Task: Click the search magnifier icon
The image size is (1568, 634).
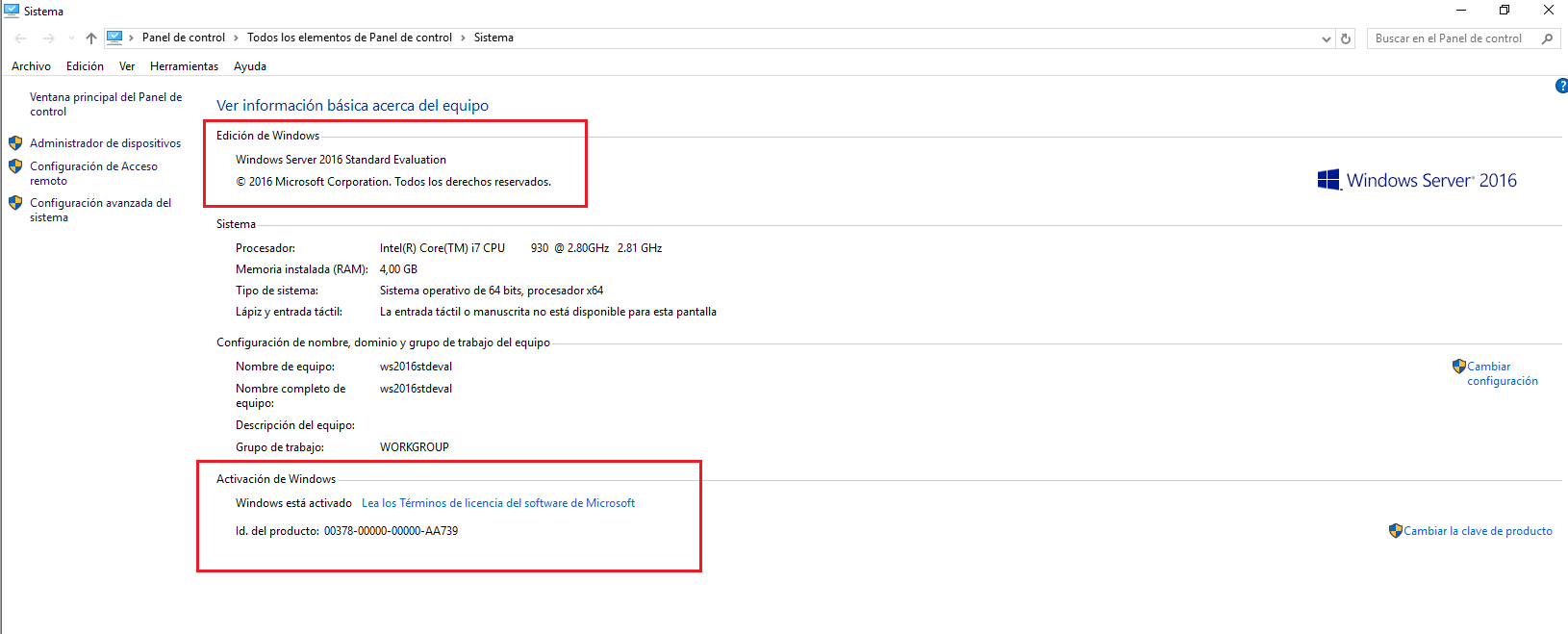Action: coord(1547,38)
